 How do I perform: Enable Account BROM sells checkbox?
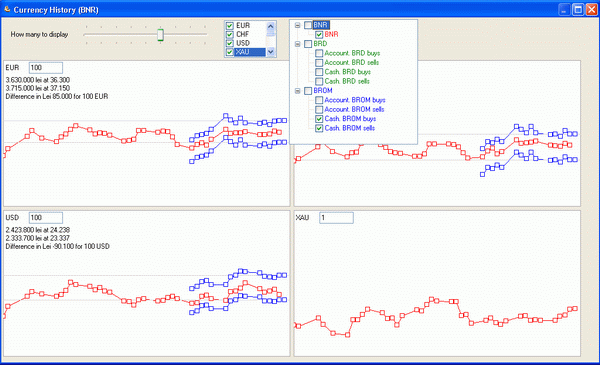tap(319, 109)
